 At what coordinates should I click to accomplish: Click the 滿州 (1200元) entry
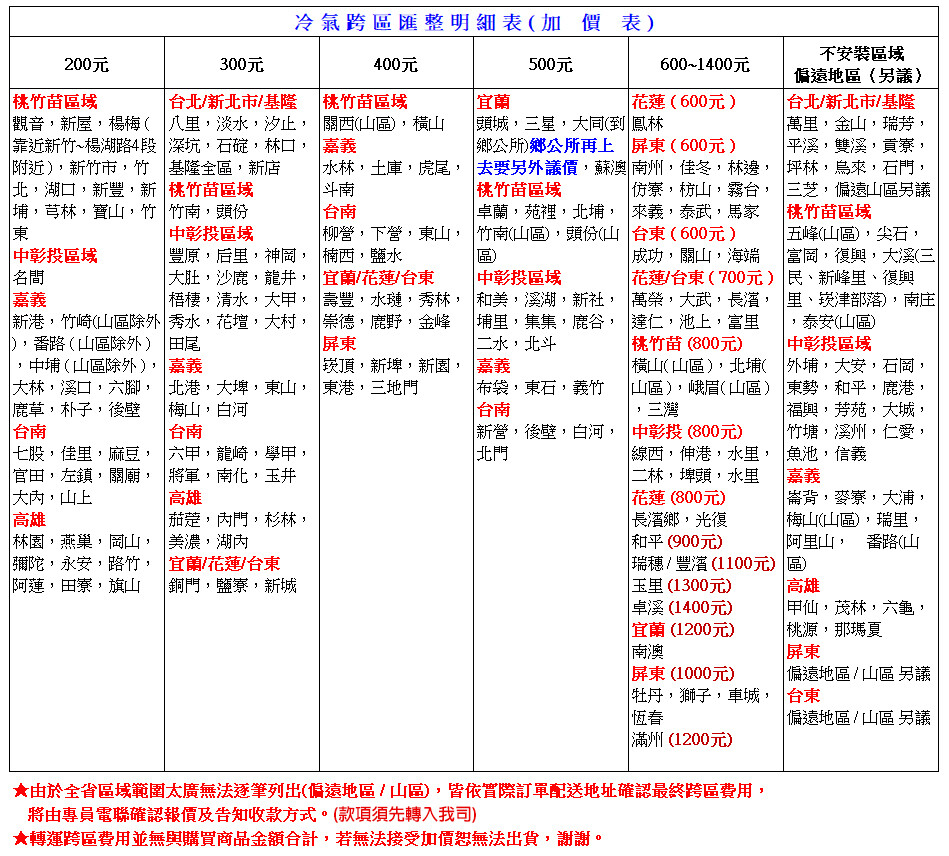pos(682,739)
